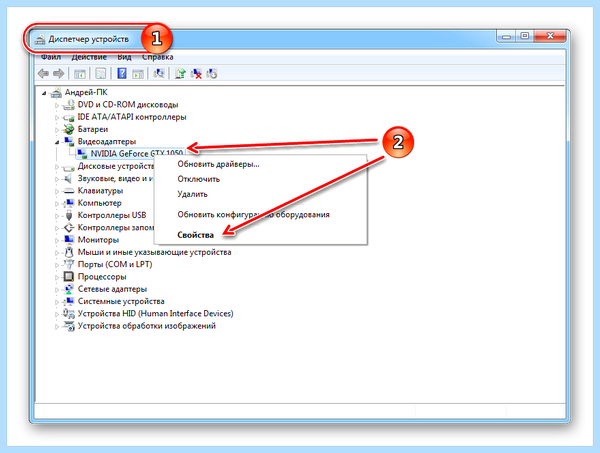Expand the Батареи branch arrow
The image size is (600, 453).
[x=57, y=130]
